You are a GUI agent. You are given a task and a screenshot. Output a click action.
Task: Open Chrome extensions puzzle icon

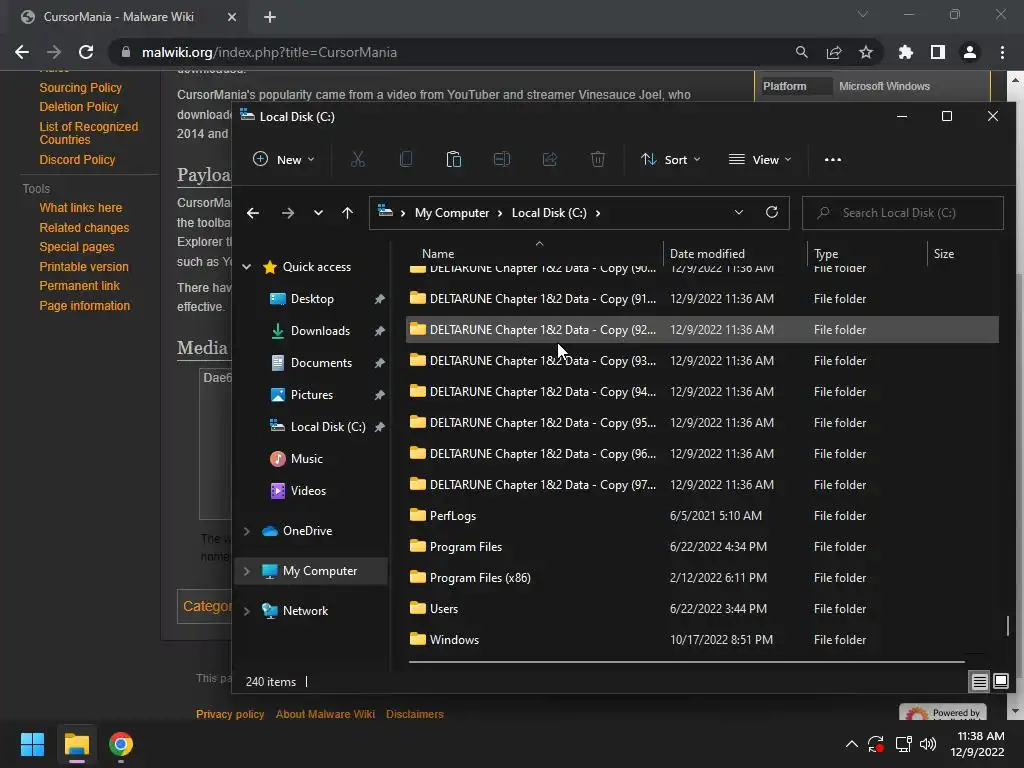coord(906,52)
